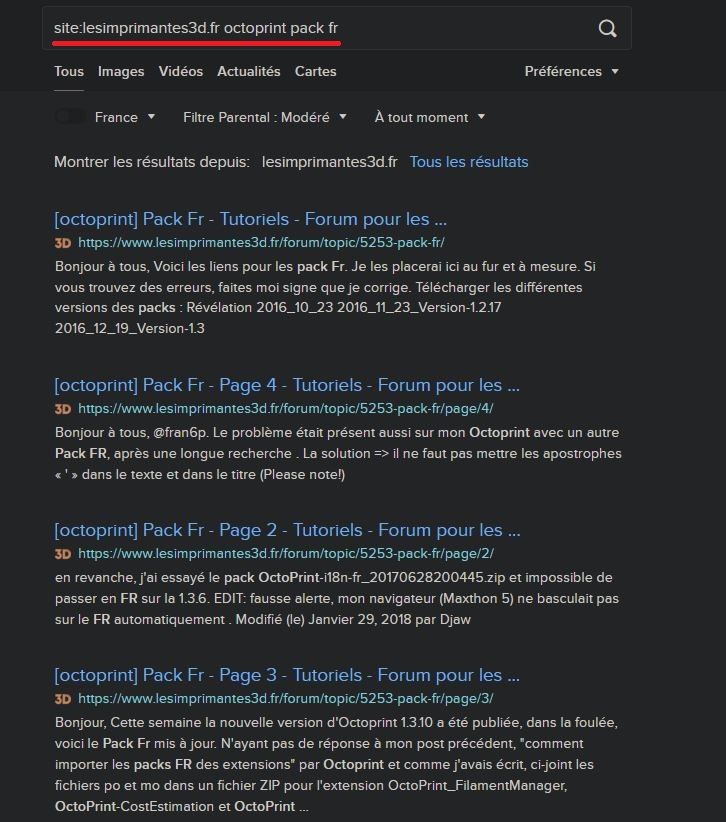Viewport: 726px width, 822px height.
Task: Open the Pack Fr - Page 2 result title
Action: (287, 531)
